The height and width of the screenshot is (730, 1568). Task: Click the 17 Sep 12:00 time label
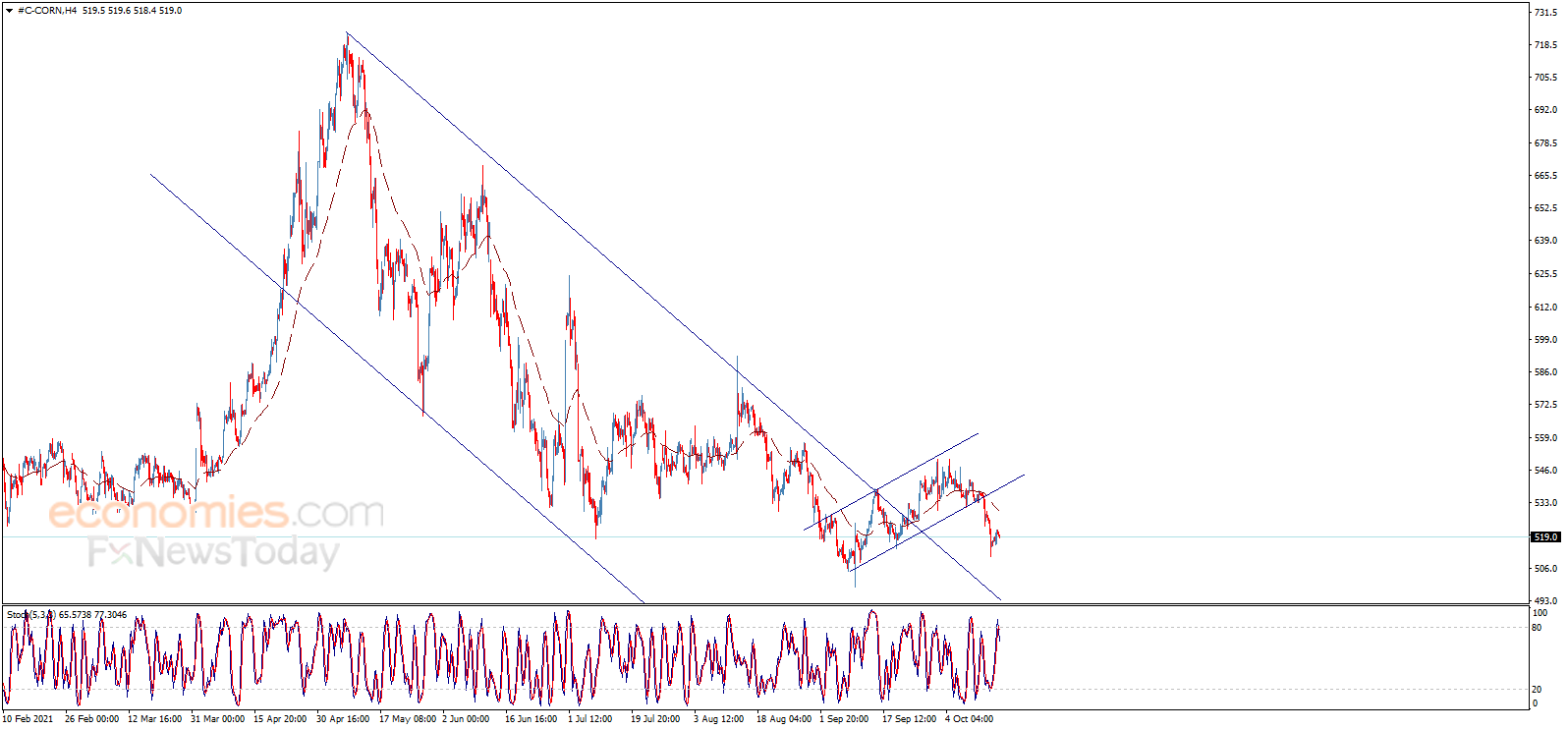click(x=909, y=719)
